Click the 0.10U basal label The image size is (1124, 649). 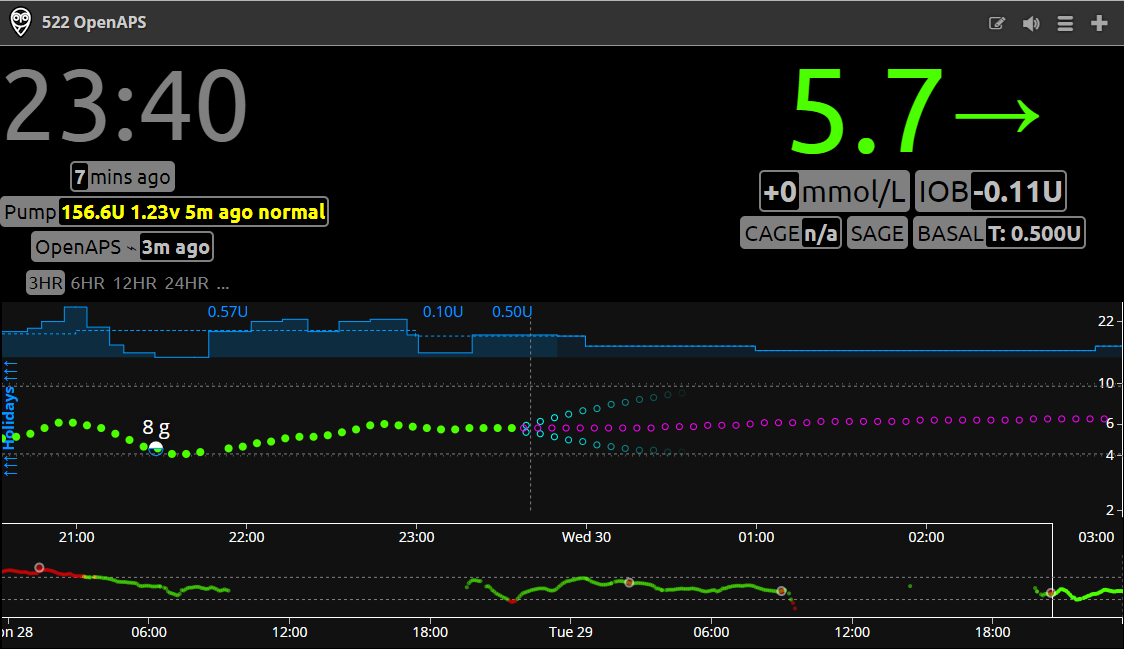[443, 312]
